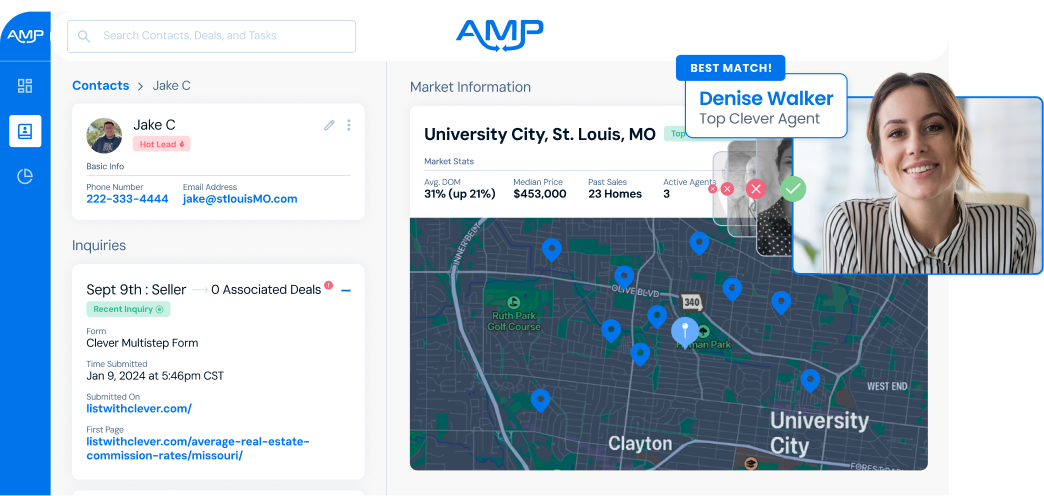This screenshot has width=1044, height=496.
Task: Open the pie chart reports icon
Action: click(25, 176)
